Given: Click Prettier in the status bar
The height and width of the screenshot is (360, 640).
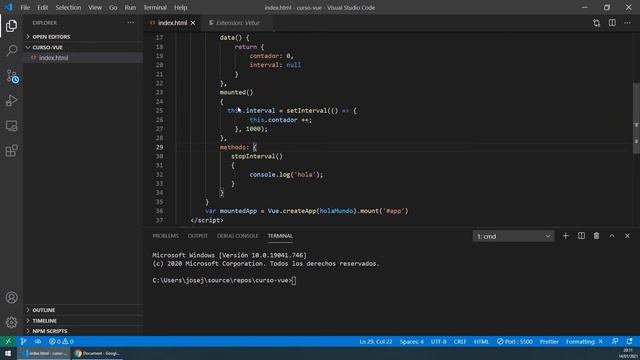Looking at the screenshot, I should point(549,341).
